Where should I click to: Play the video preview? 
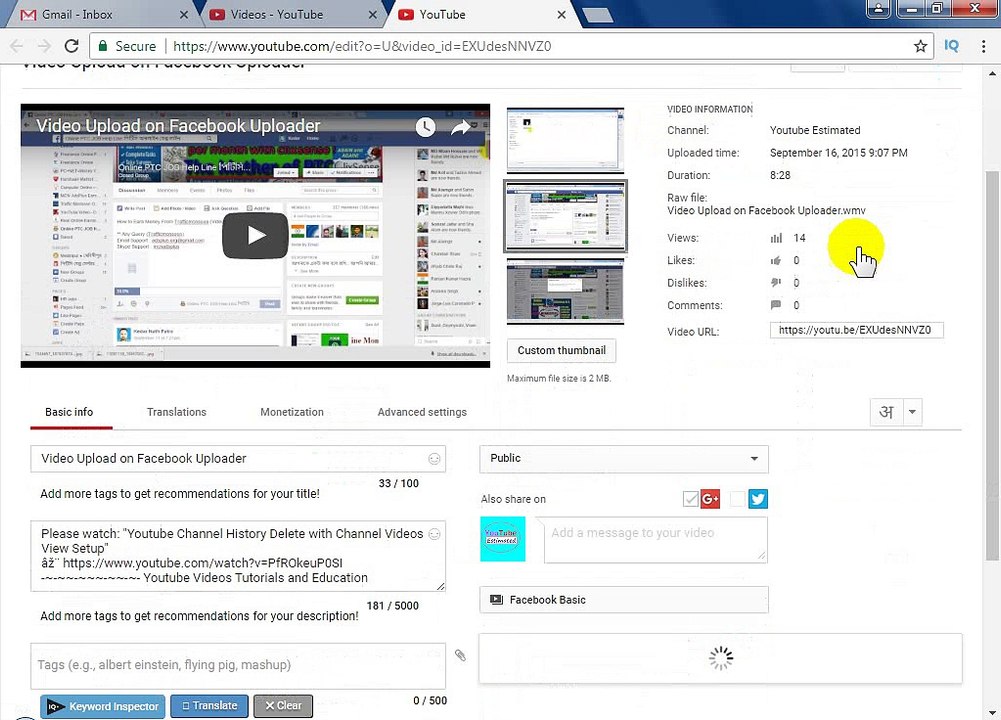pos(255,236)
